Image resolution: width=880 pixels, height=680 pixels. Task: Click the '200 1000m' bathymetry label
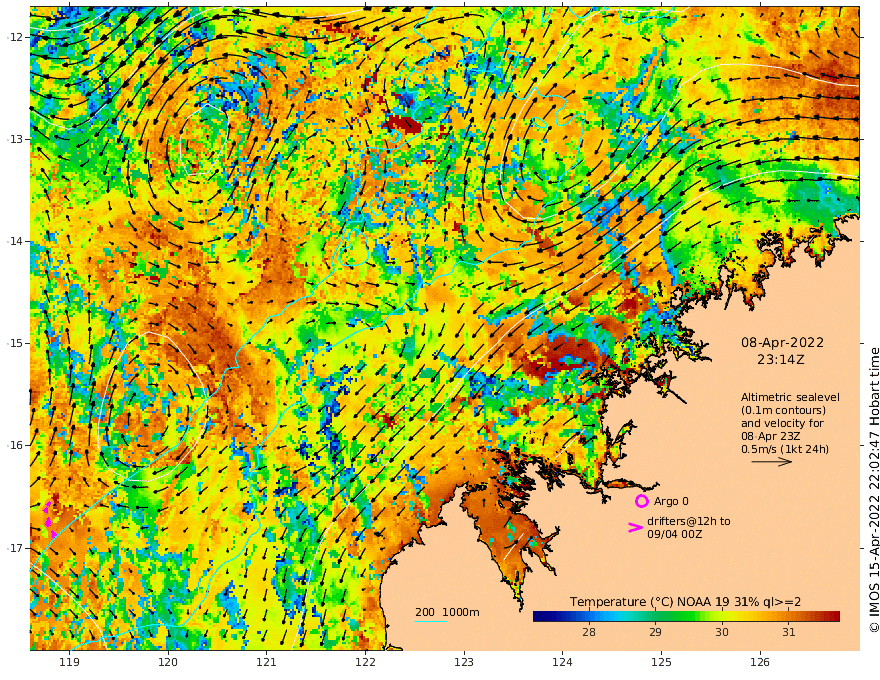[447, 612]
